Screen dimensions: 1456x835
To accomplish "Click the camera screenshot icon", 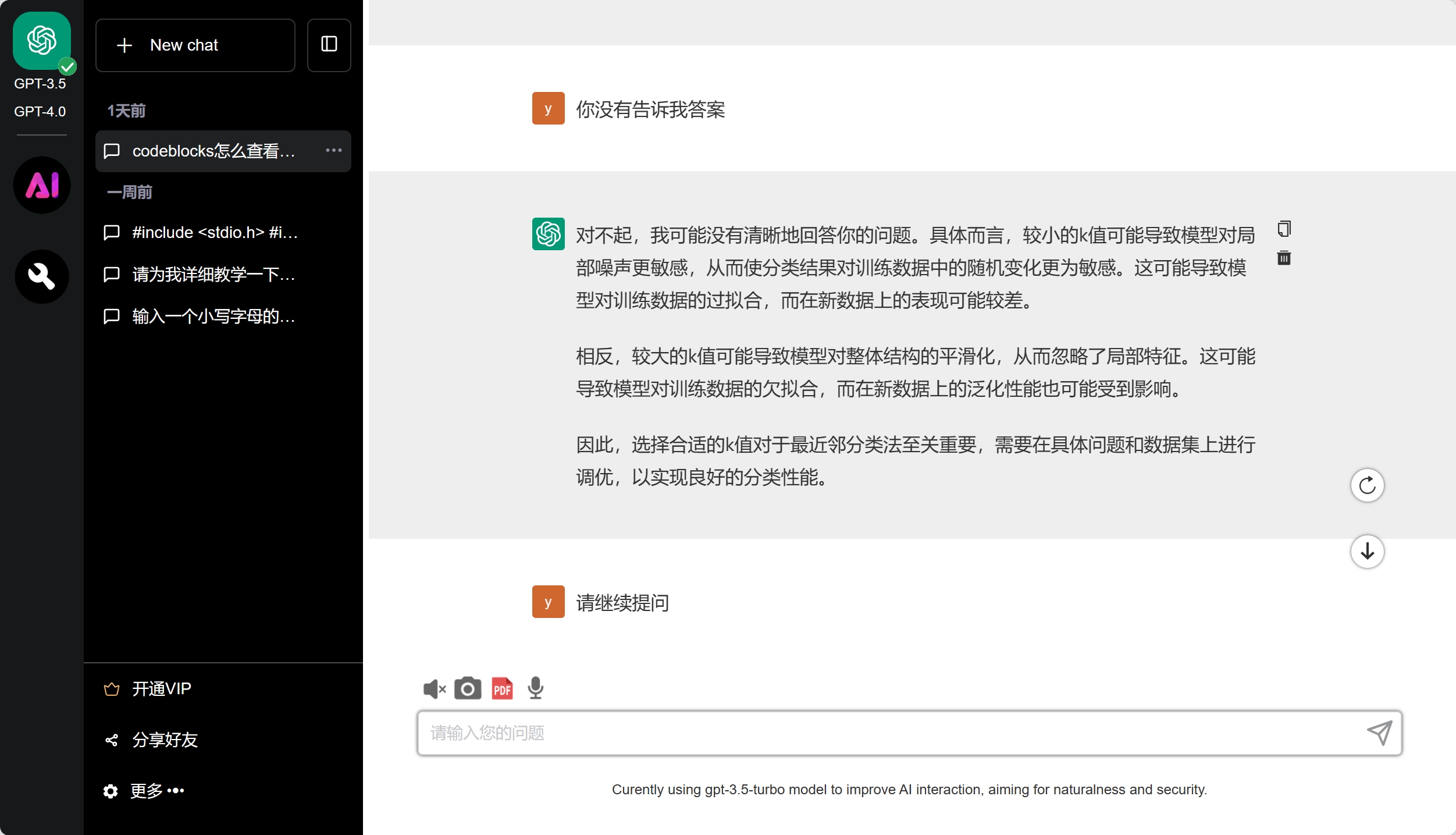I will point(467,688).
